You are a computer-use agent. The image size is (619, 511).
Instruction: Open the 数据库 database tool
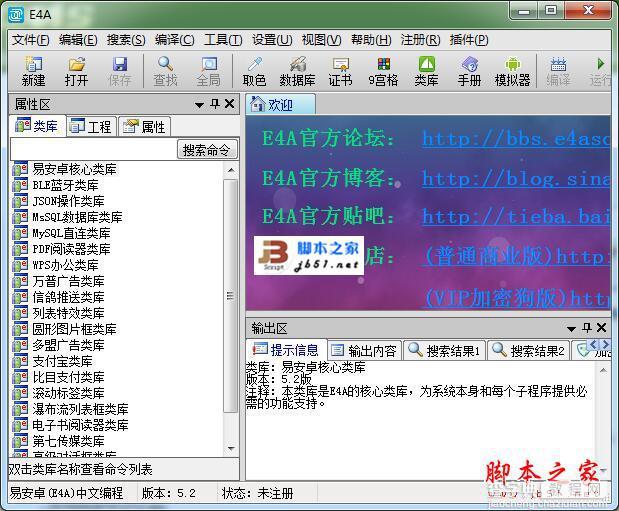pyautogui.click(x=297, y=71)
